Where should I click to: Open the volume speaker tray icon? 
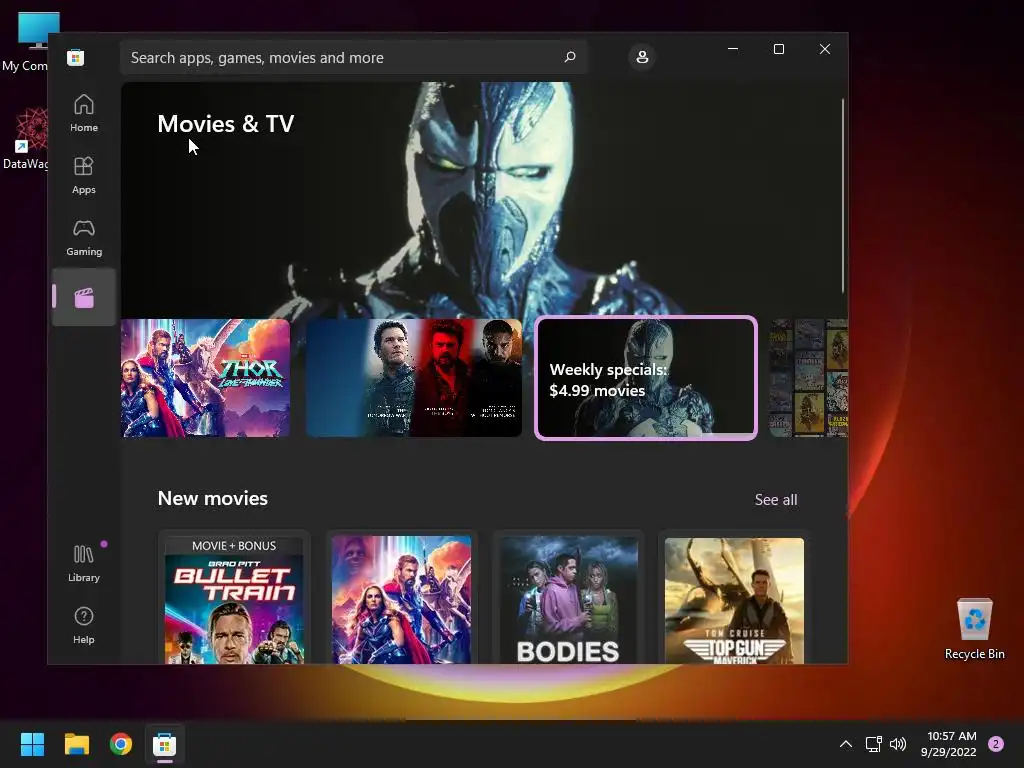coord(898,744)
